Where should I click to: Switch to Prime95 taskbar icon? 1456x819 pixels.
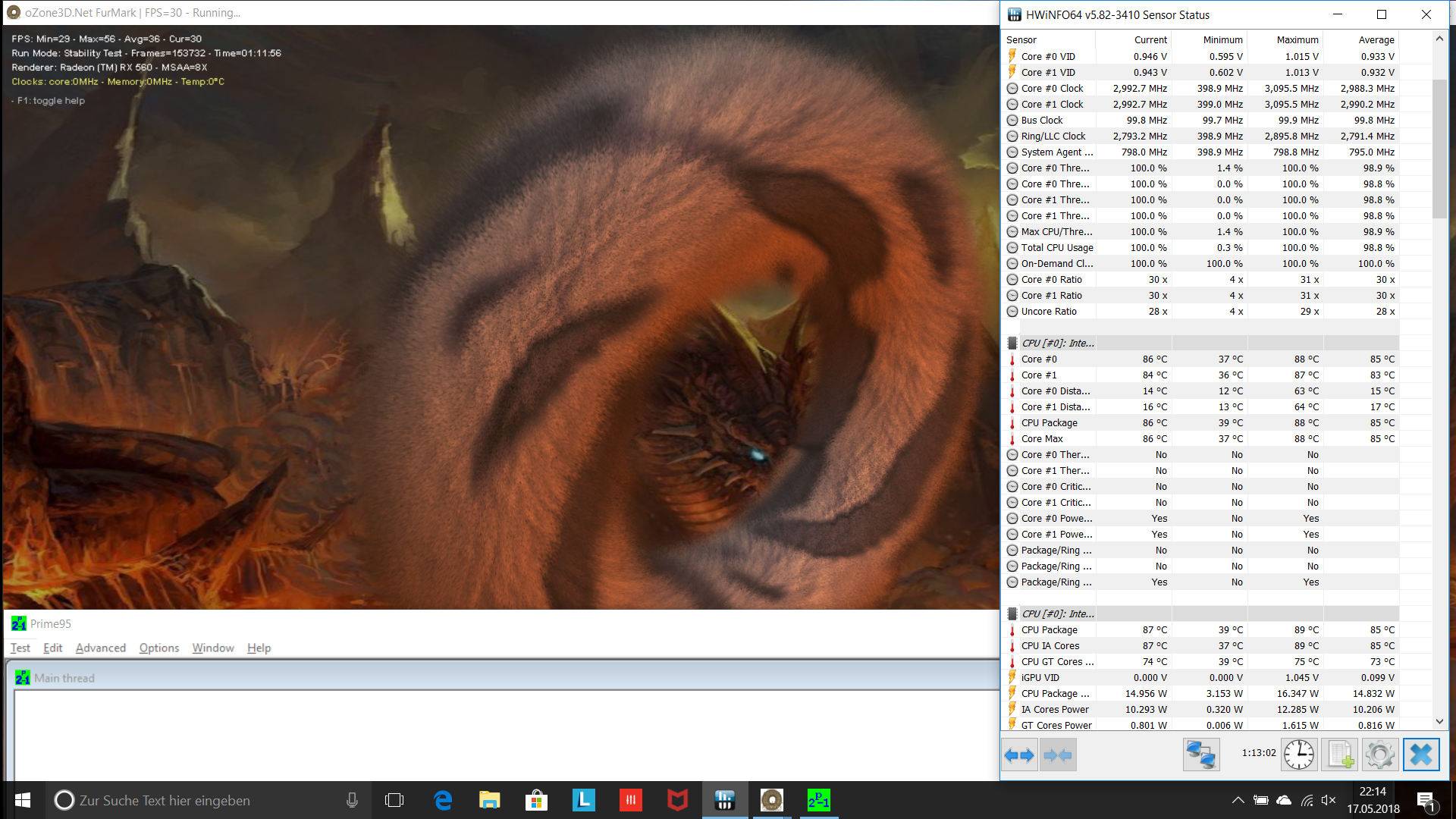[x=819, y=800]
